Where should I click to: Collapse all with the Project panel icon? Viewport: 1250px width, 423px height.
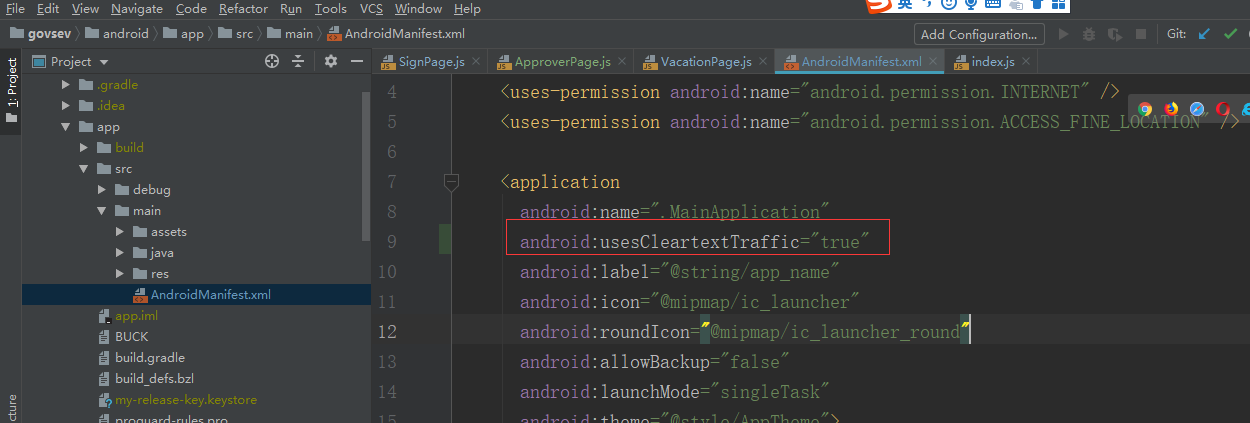click(297, 62)
